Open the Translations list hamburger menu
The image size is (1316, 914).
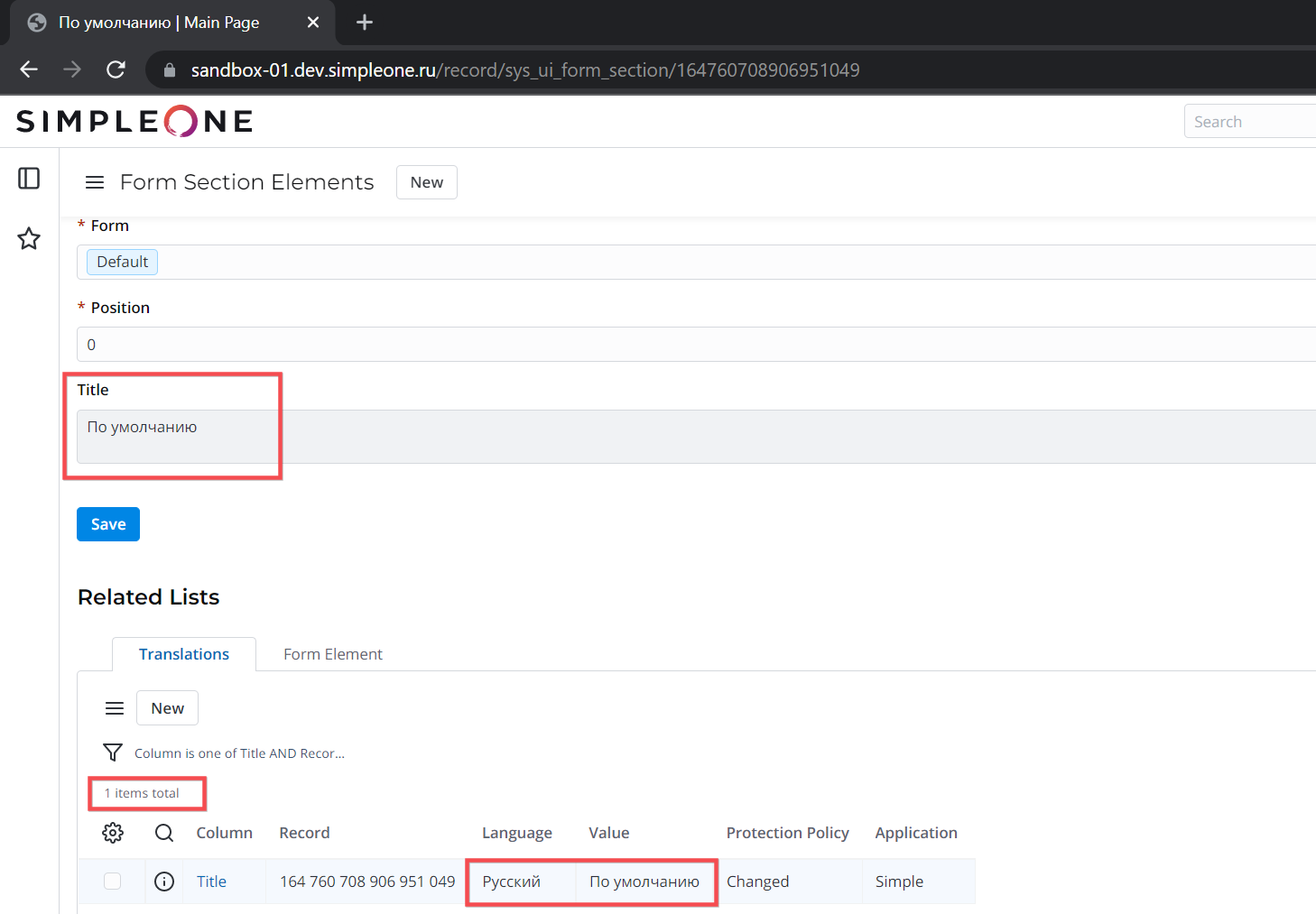pos(115,709)
